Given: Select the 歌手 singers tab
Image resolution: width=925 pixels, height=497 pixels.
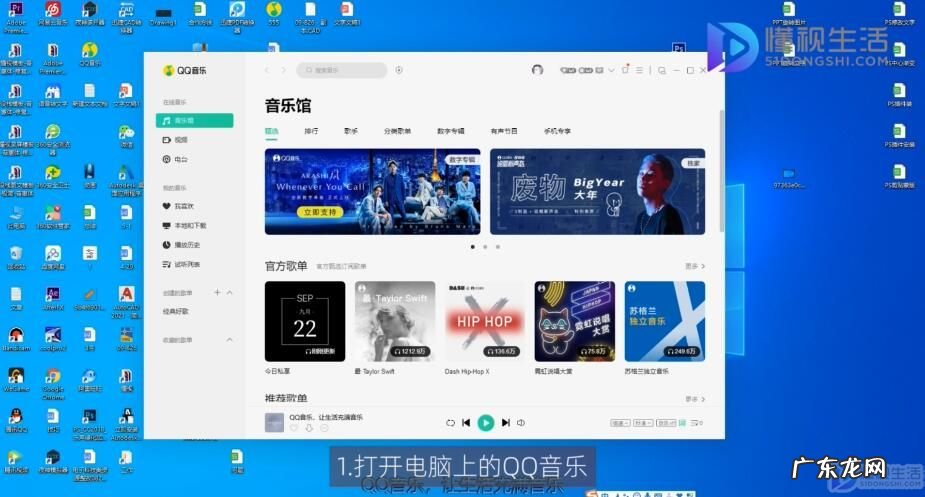Looking at the screenshot, I should [x=351, y=131].
